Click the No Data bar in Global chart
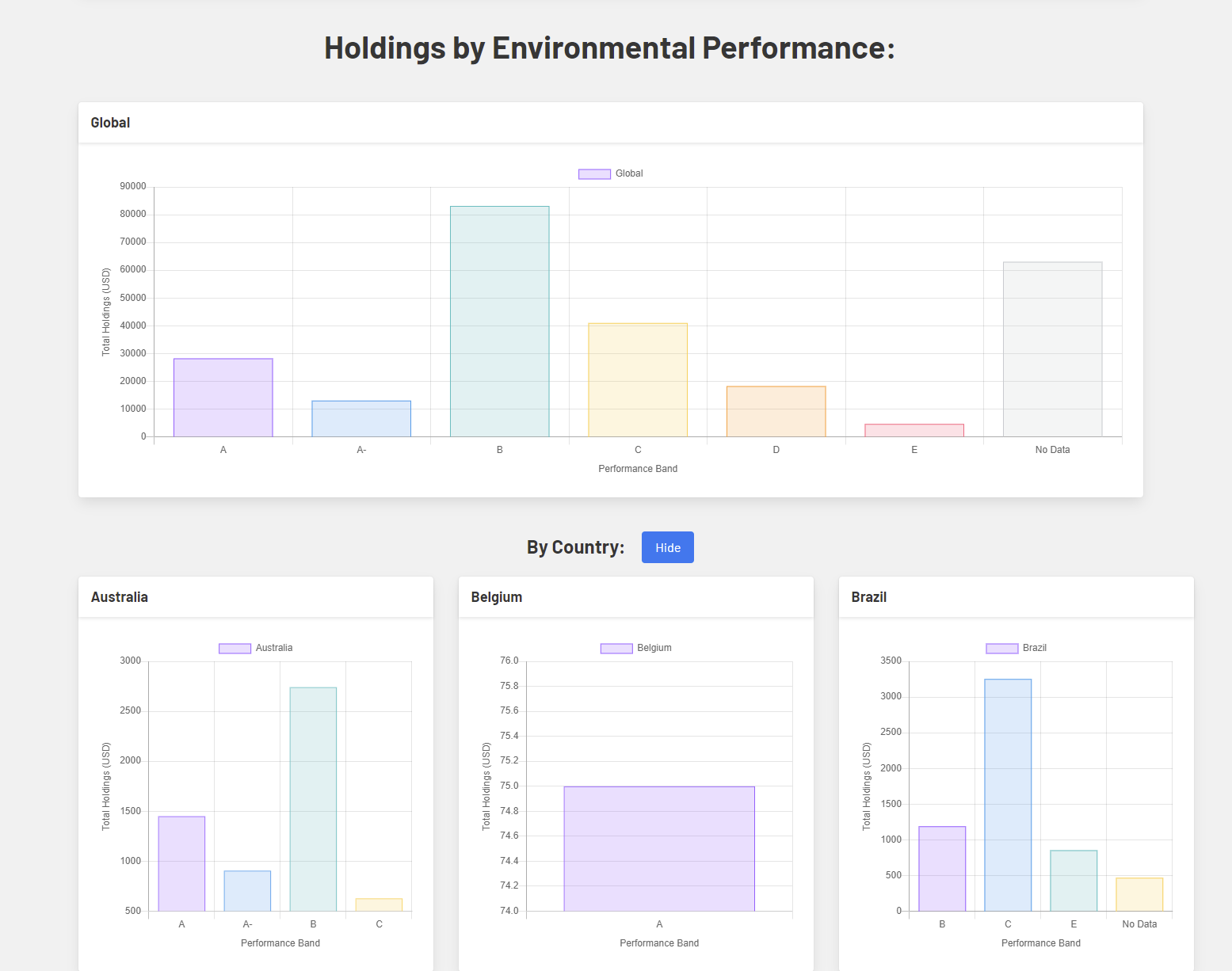Screen dimensions: 1232x971 pyautogui.click(x=1053, y=349)
